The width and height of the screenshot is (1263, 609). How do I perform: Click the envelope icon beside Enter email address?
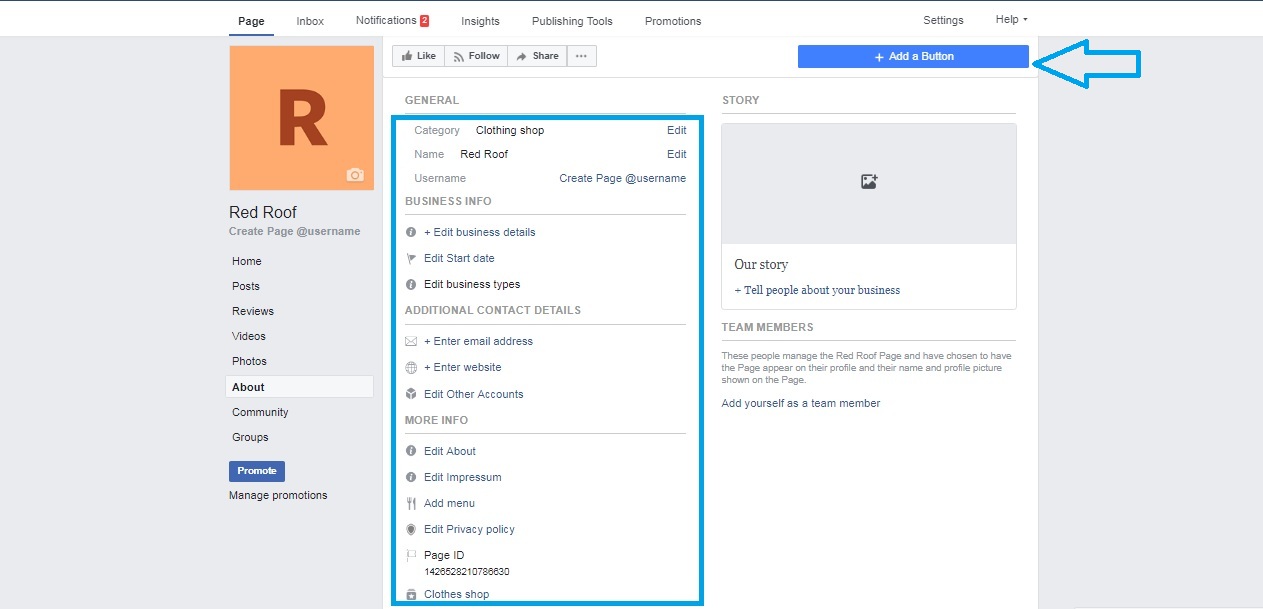point(411,341)
